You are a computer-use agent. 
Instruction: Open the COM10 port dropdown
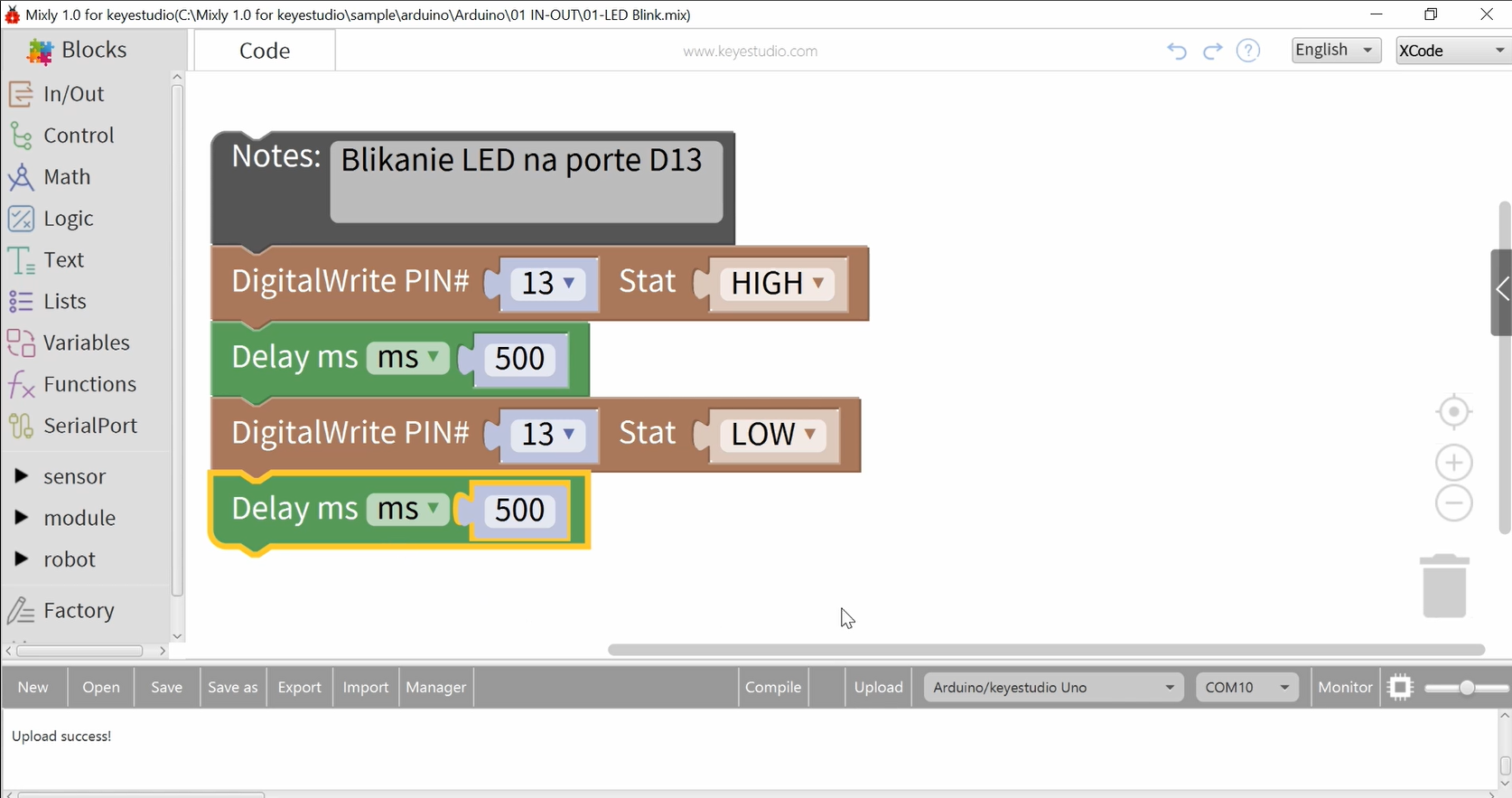(1246, 688)
